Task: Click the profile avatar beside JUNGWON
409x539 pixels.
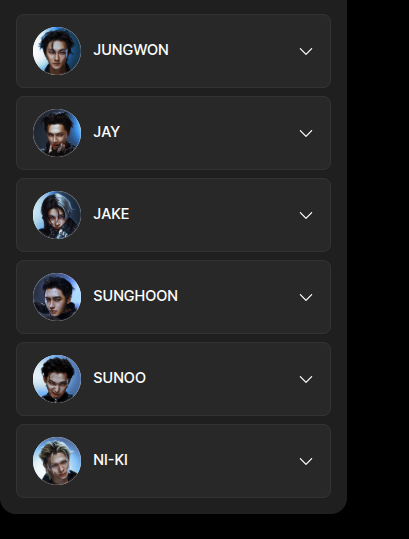Action: 57,51
